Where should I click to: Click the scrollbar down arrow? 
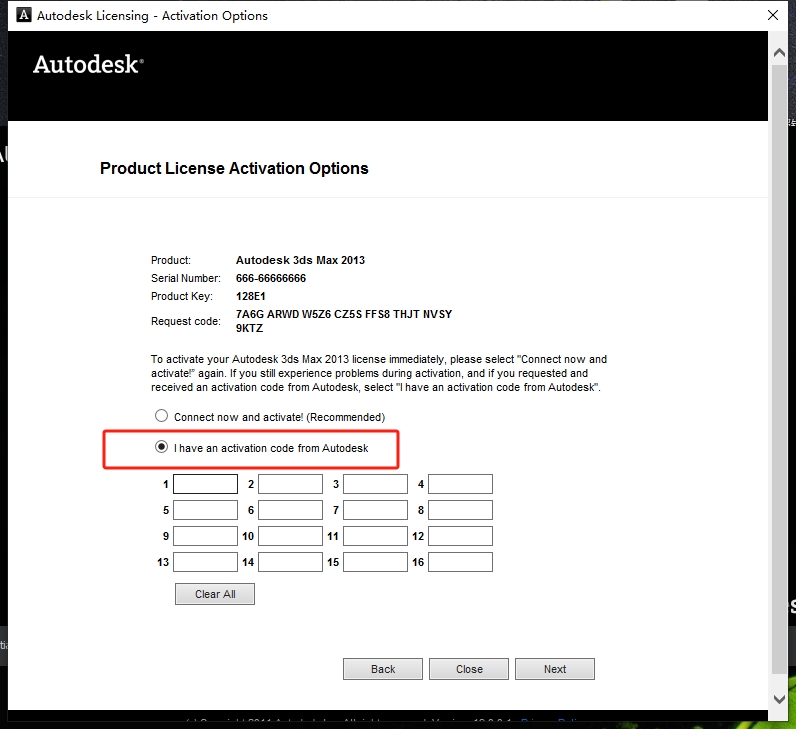tap(779, 699)
